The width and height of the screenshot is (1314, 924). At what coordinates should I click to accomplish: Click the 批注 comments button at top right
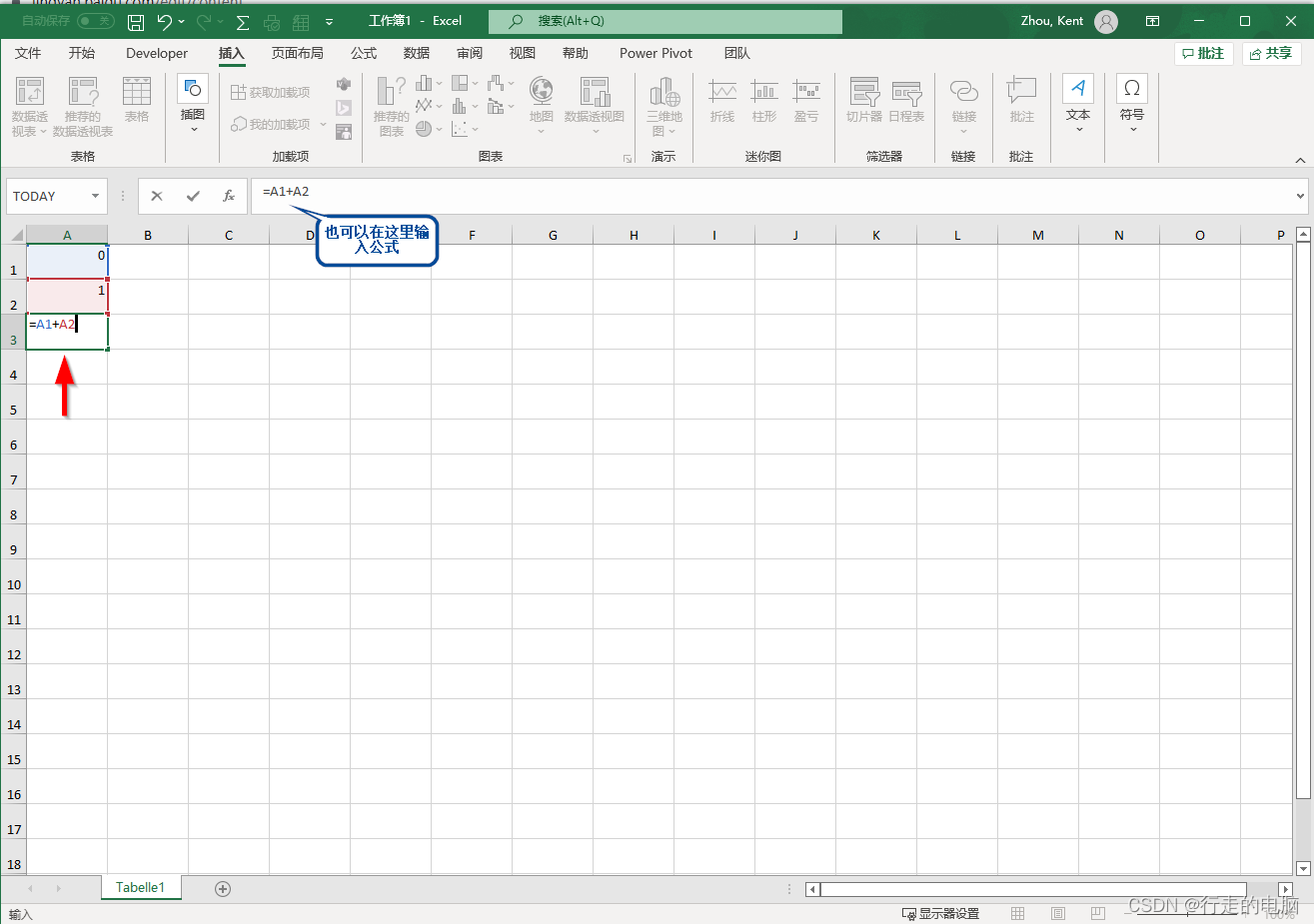point(1204,54)
